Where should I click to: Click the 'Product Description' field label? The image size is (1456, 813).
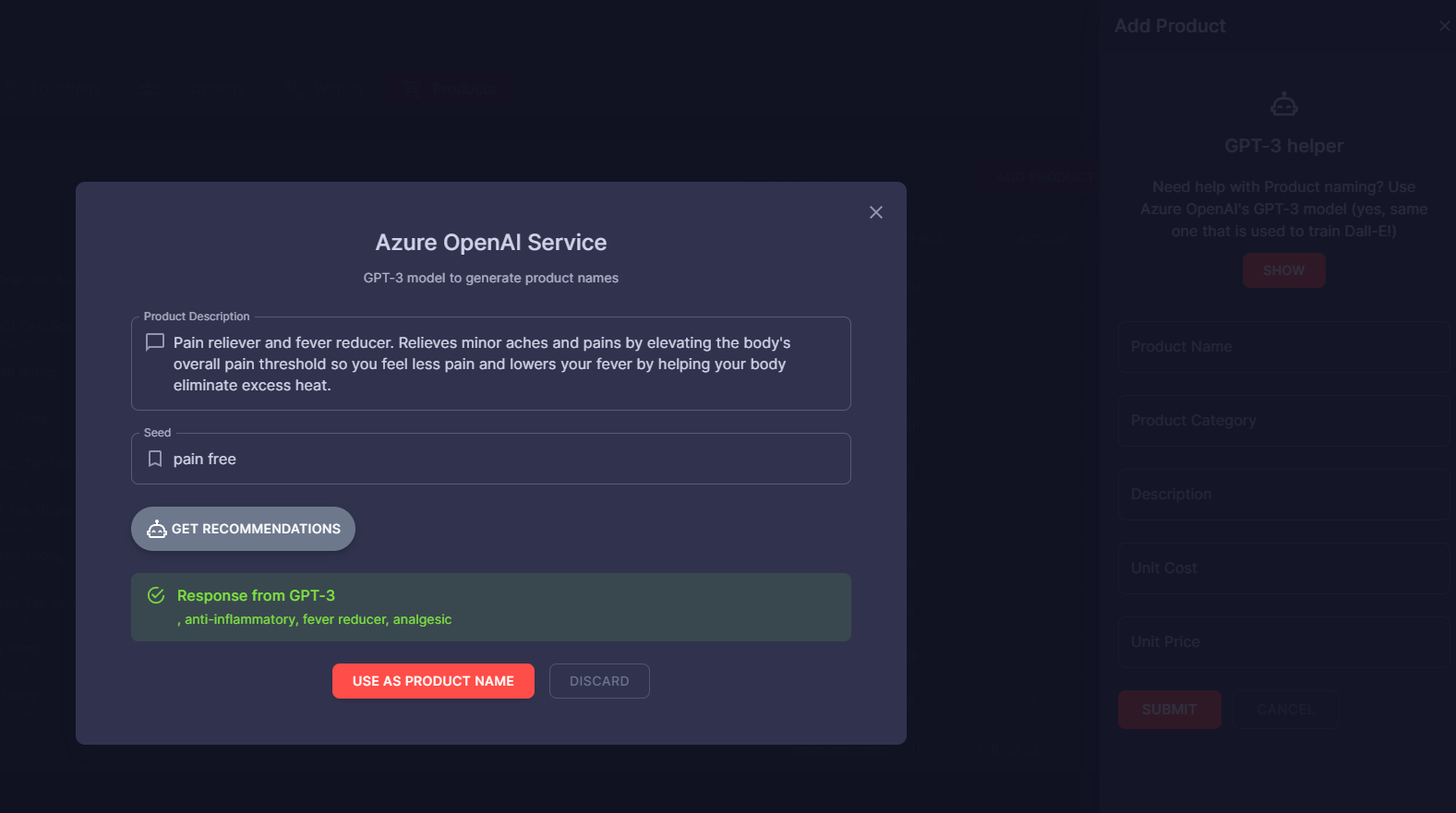tap(197, 317)
